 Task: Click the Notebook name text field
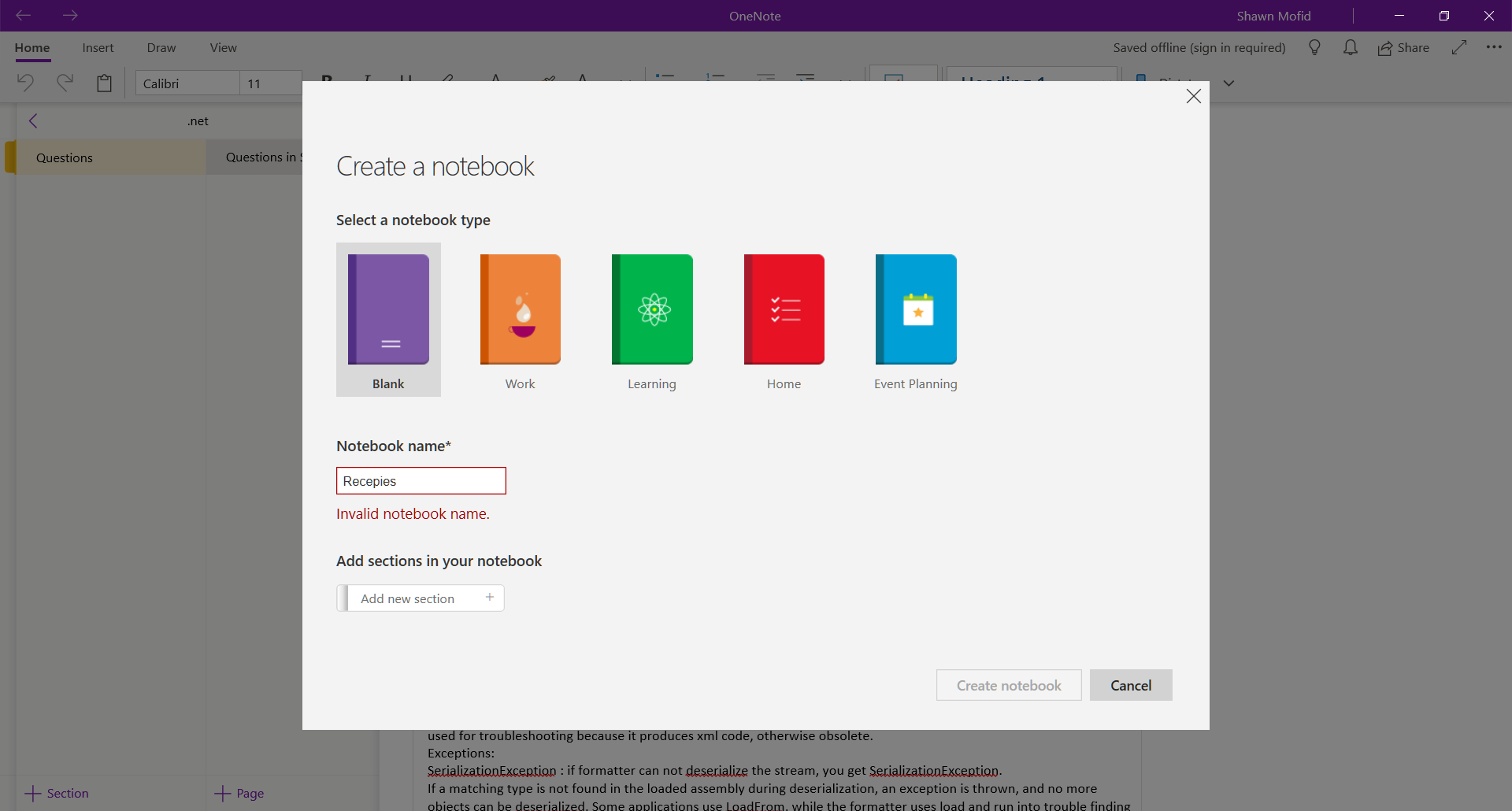[x=421, y=481]
